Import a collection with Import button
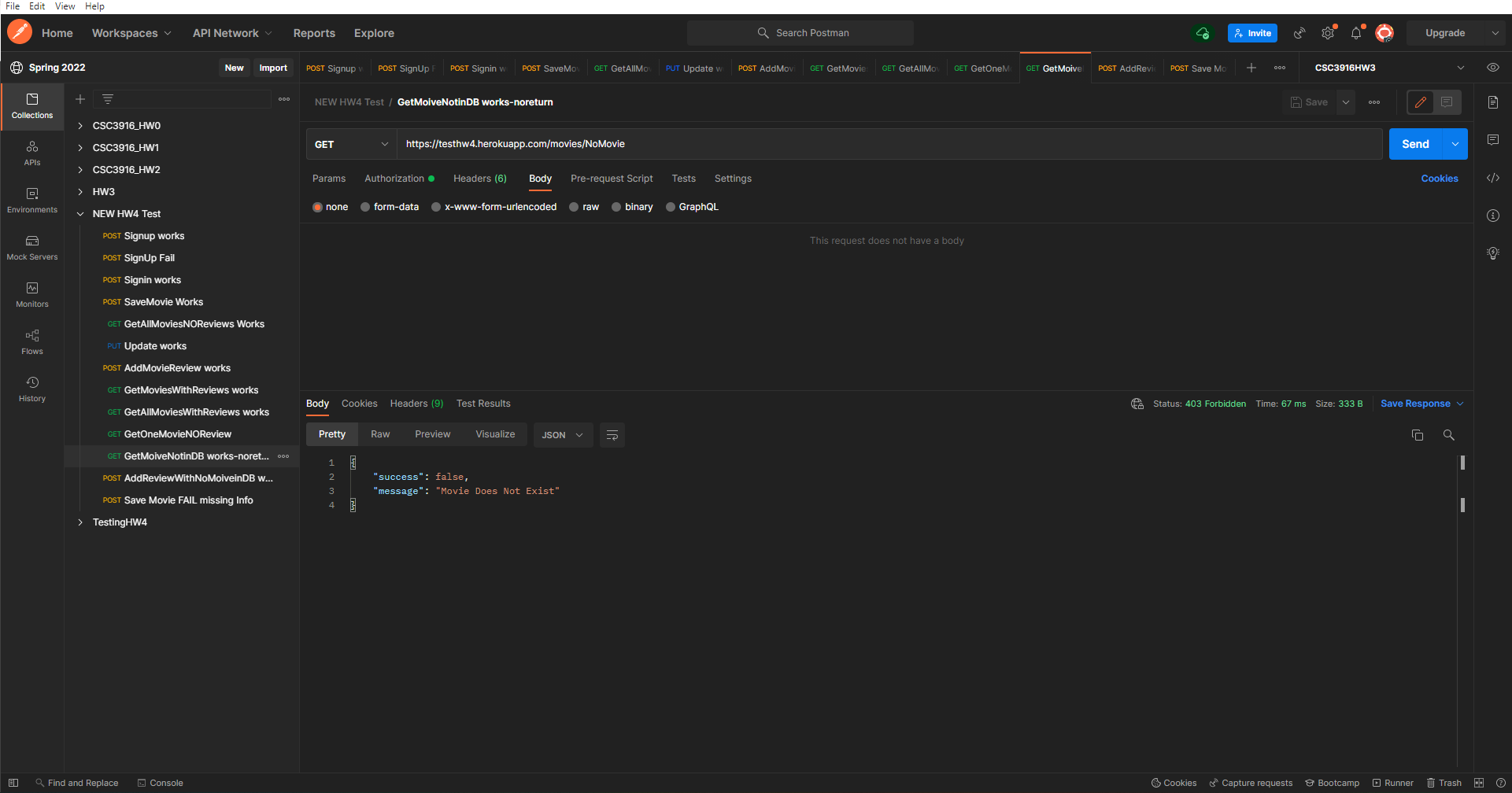The width and height of the screenshot is (1512, 793). [272, 68]
